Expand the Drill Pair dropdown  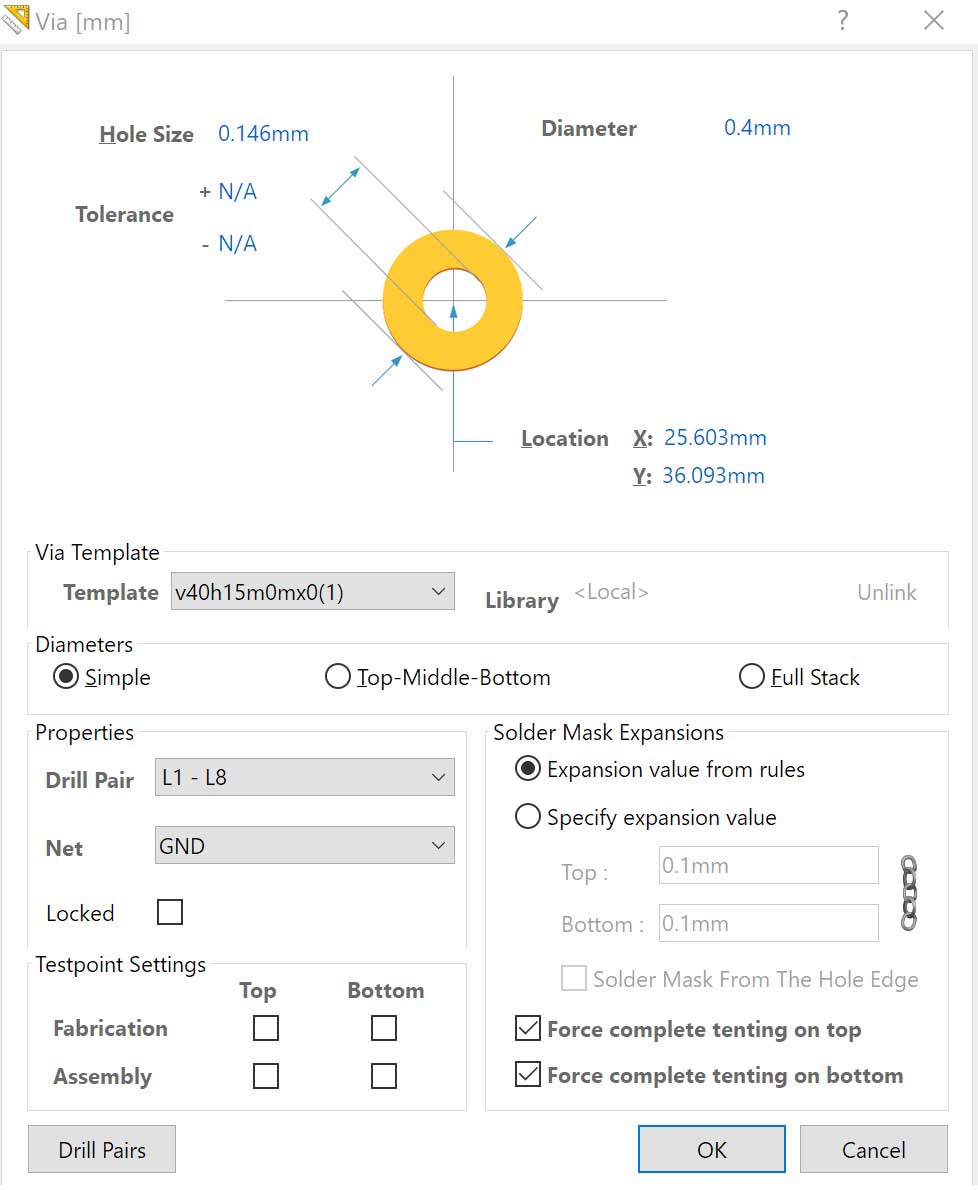coord(305,777)
